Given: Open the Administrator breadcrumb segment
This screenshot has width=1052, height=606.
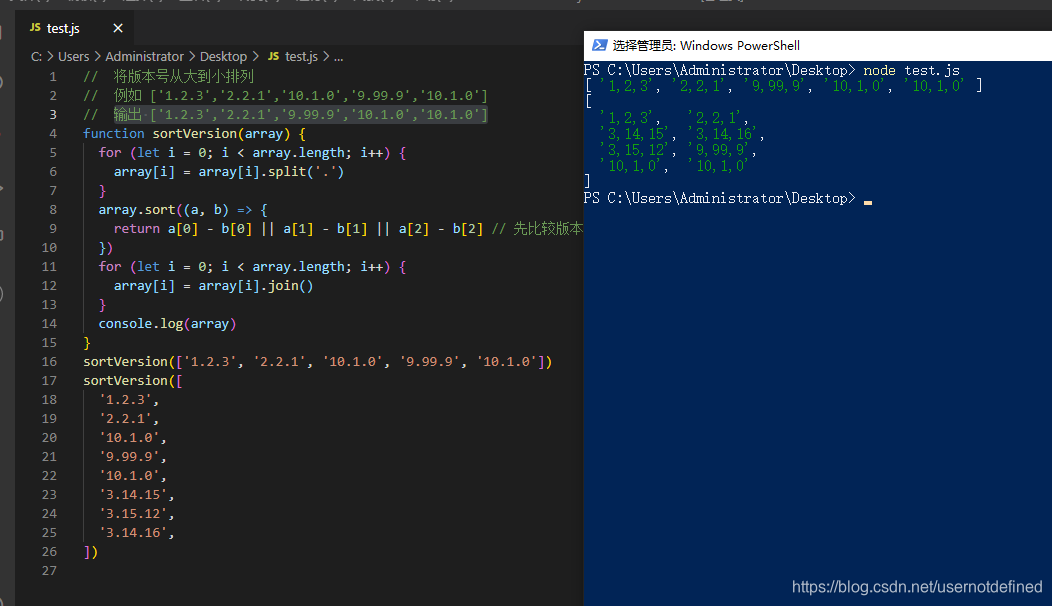Looking at the screenshot, I should pyautogui.click(x=144, y=56).
